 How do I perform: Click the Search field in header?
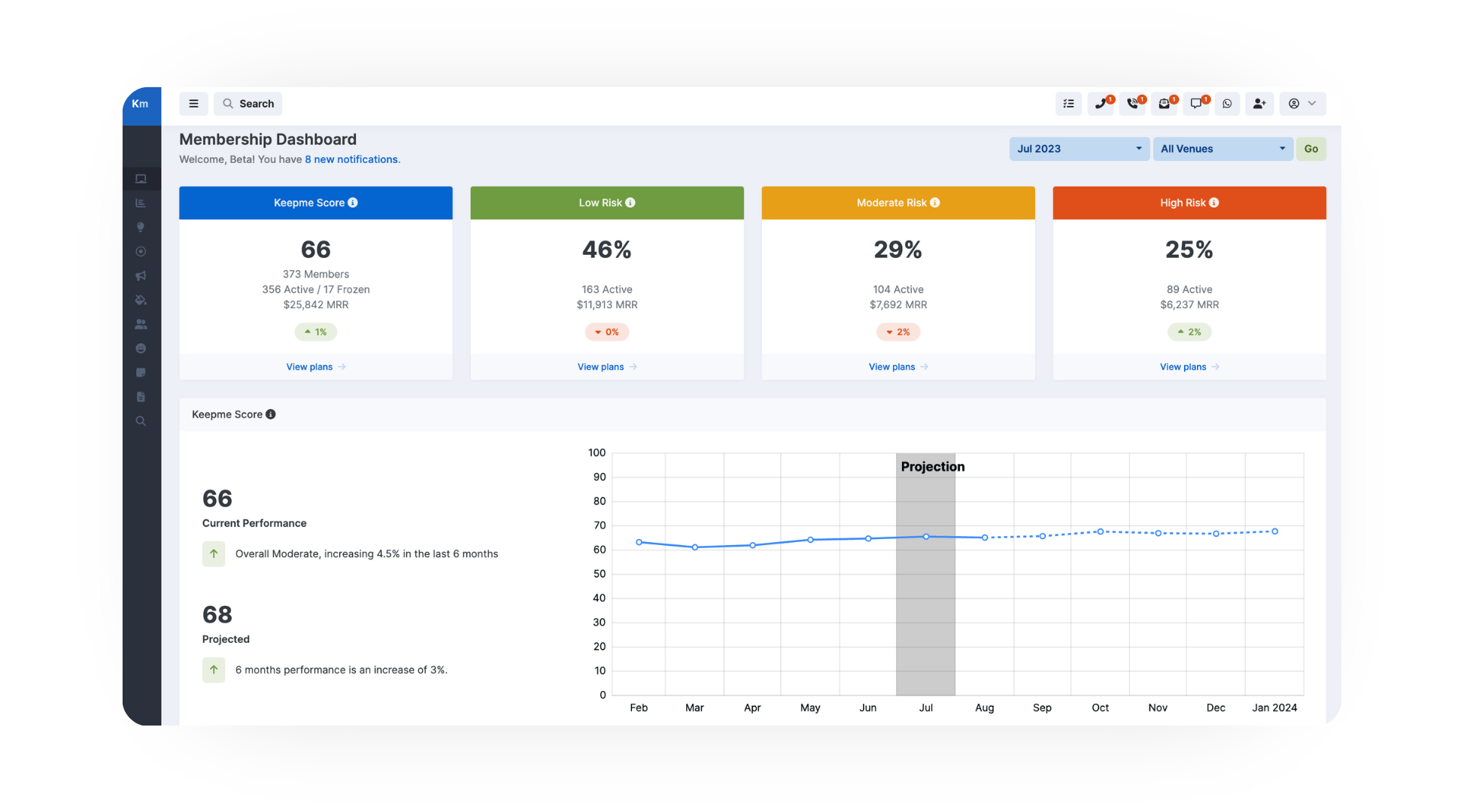[x=248, y=104]
